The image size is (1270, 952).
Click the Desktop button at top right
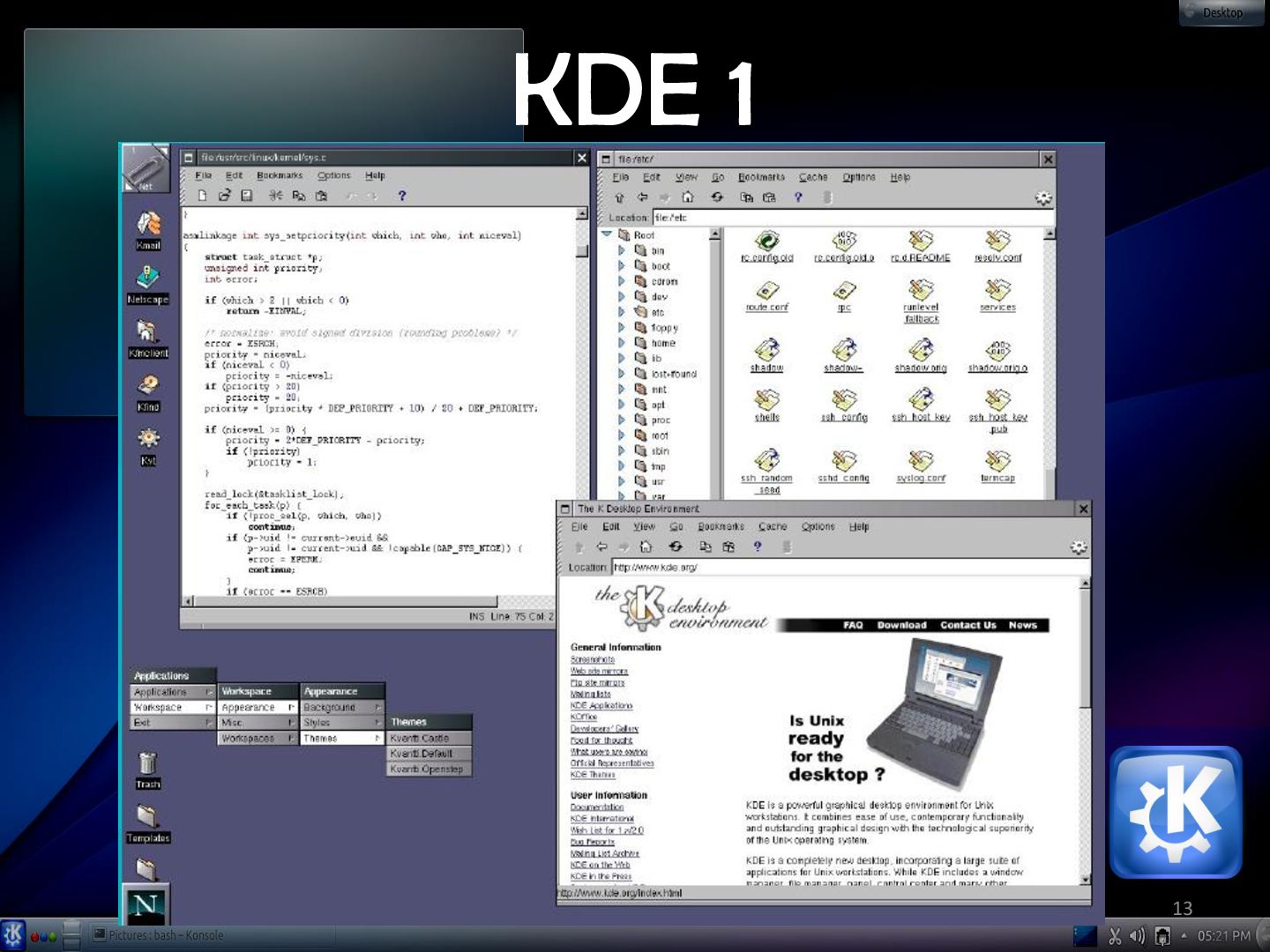(x=1221, y=12)
